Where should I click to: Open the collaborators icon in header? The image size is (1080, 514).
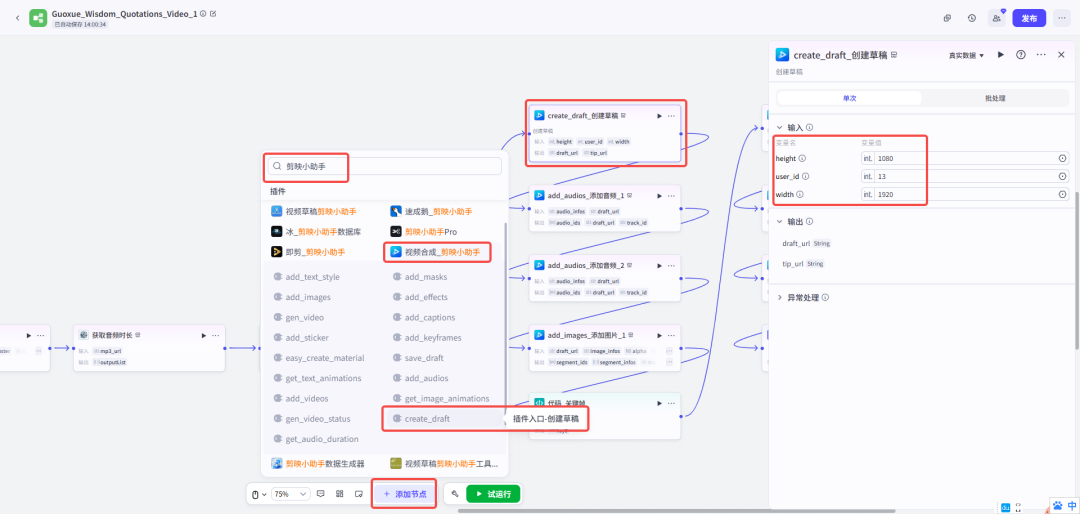point(996,18)
